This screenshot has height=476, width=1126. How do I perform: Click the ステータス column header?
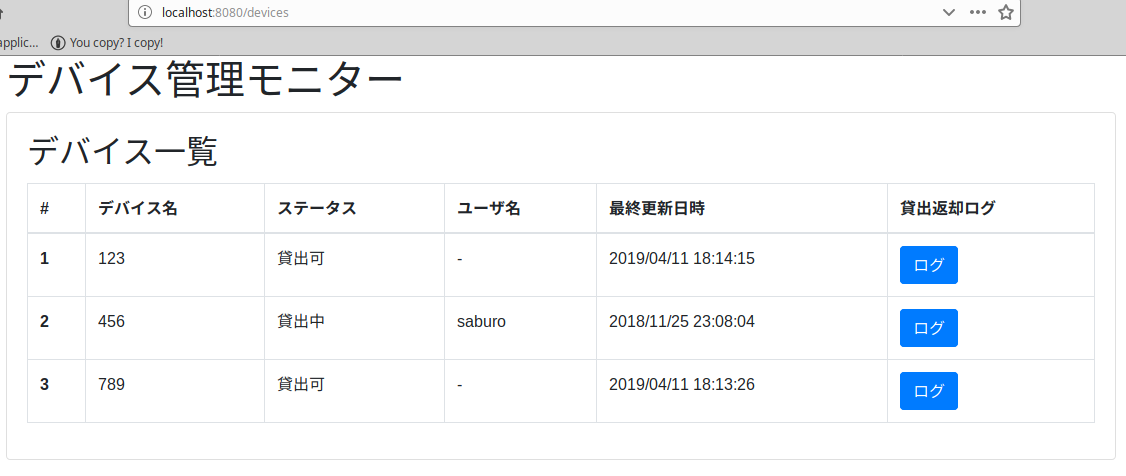[317, 209]
